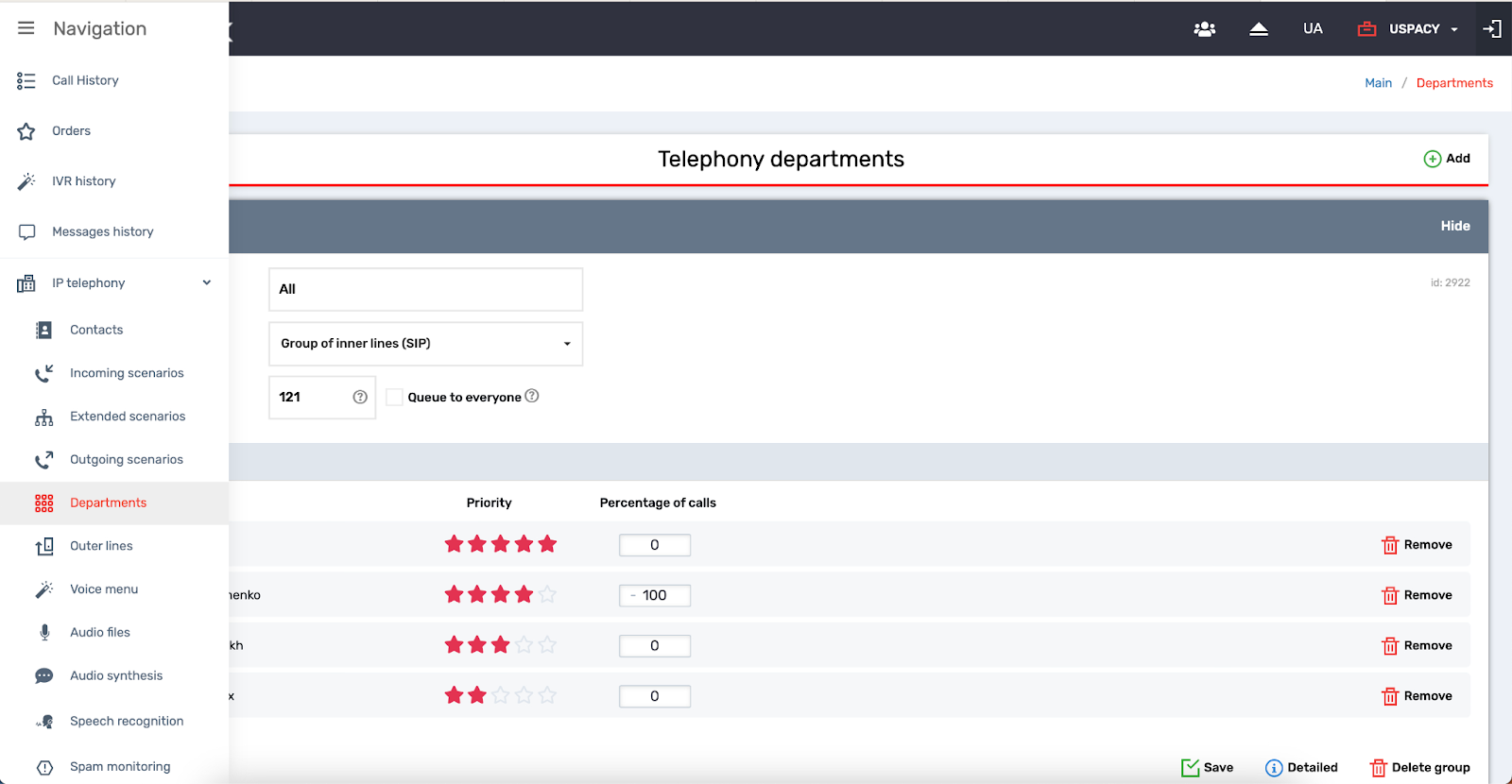This screenshot has height=784, width=1512.
Task: Open Outer lines icon
Action: point(44,546)
